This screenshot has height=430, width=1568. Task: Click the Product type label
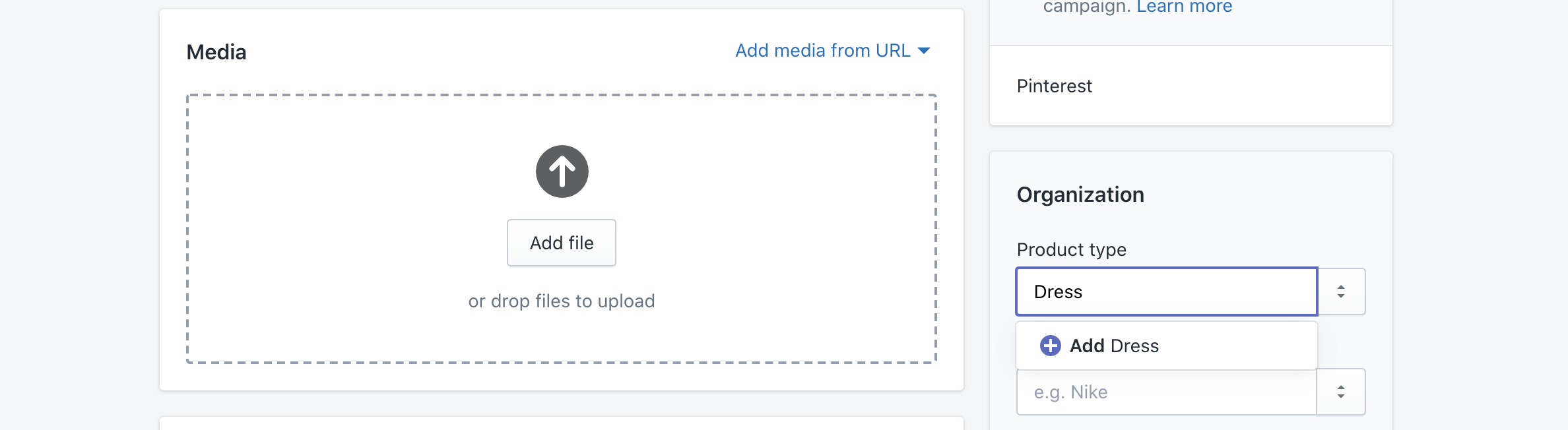(x=1072, y=250)
